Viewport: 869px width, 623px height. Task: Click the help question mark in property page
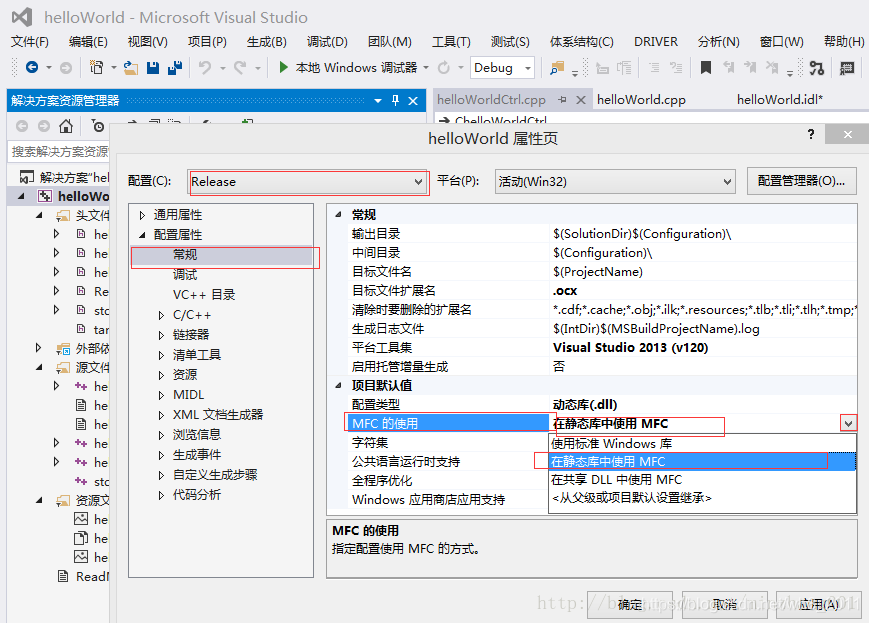811,134
